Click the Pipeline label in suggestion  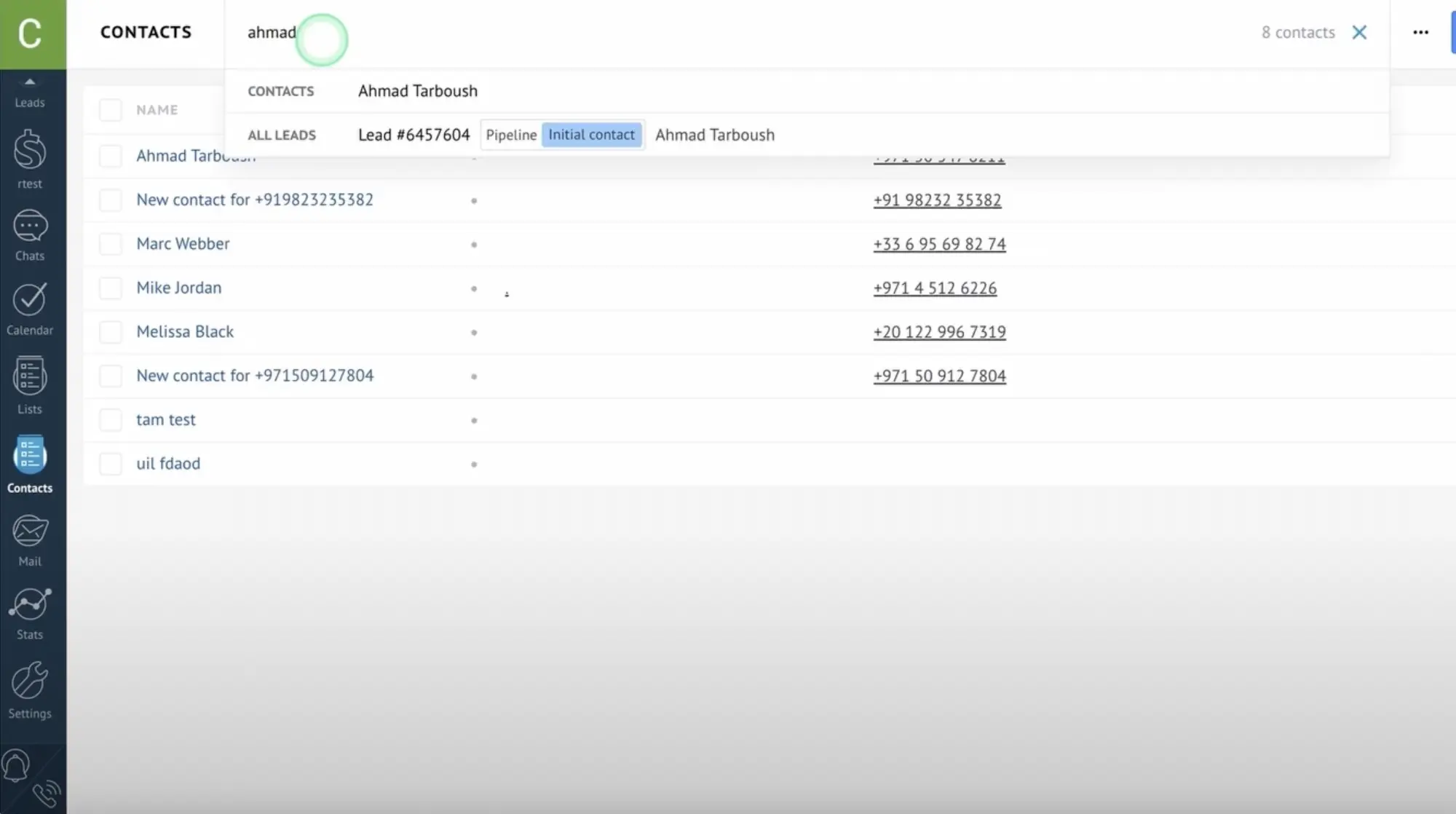(x=511, y=135)
